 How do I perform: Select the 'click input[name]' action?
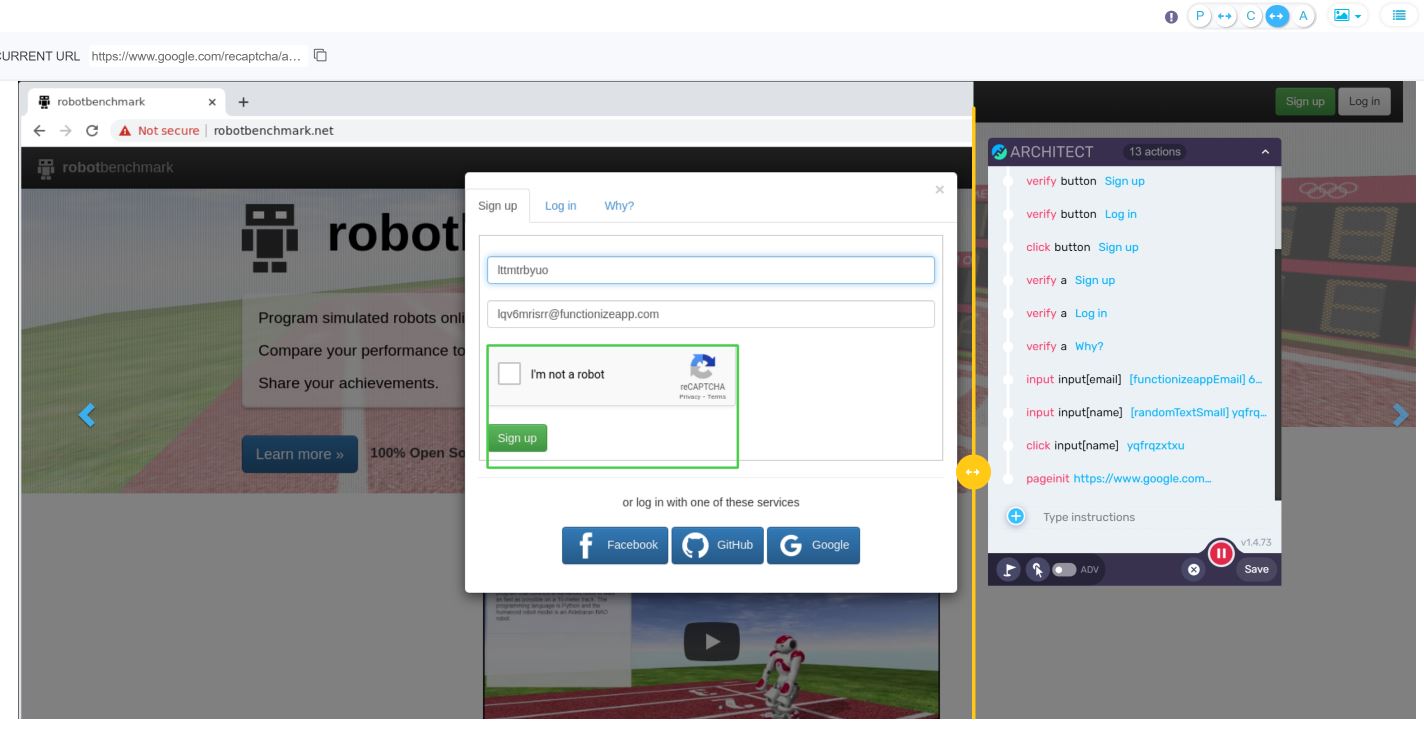point(1105,446)
